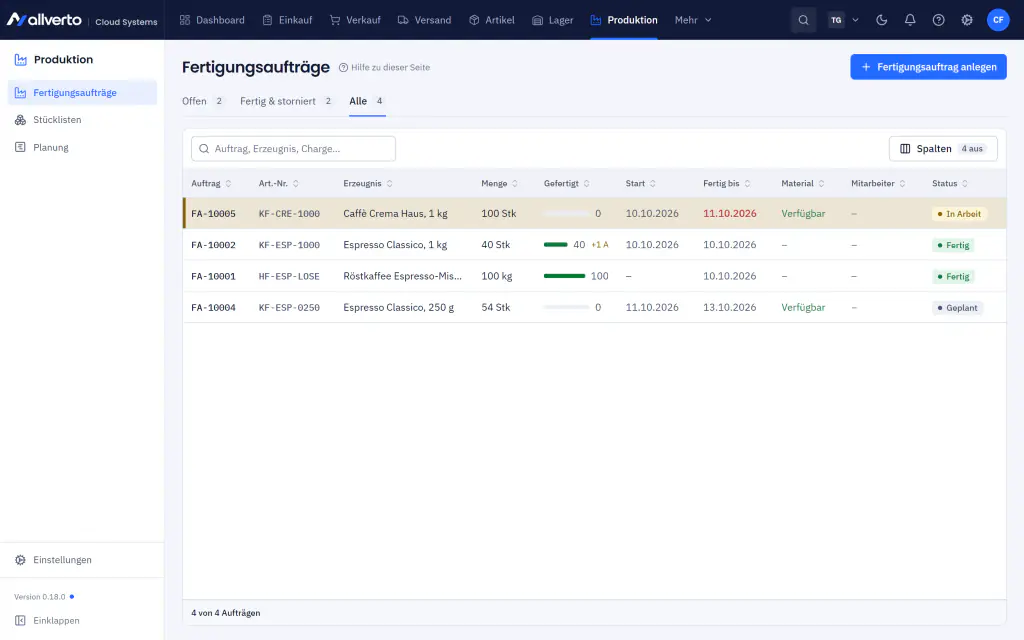Switch to Fertig & storniert tab
The height and width of the screenshot is (640, 1024).
[286, 101]
